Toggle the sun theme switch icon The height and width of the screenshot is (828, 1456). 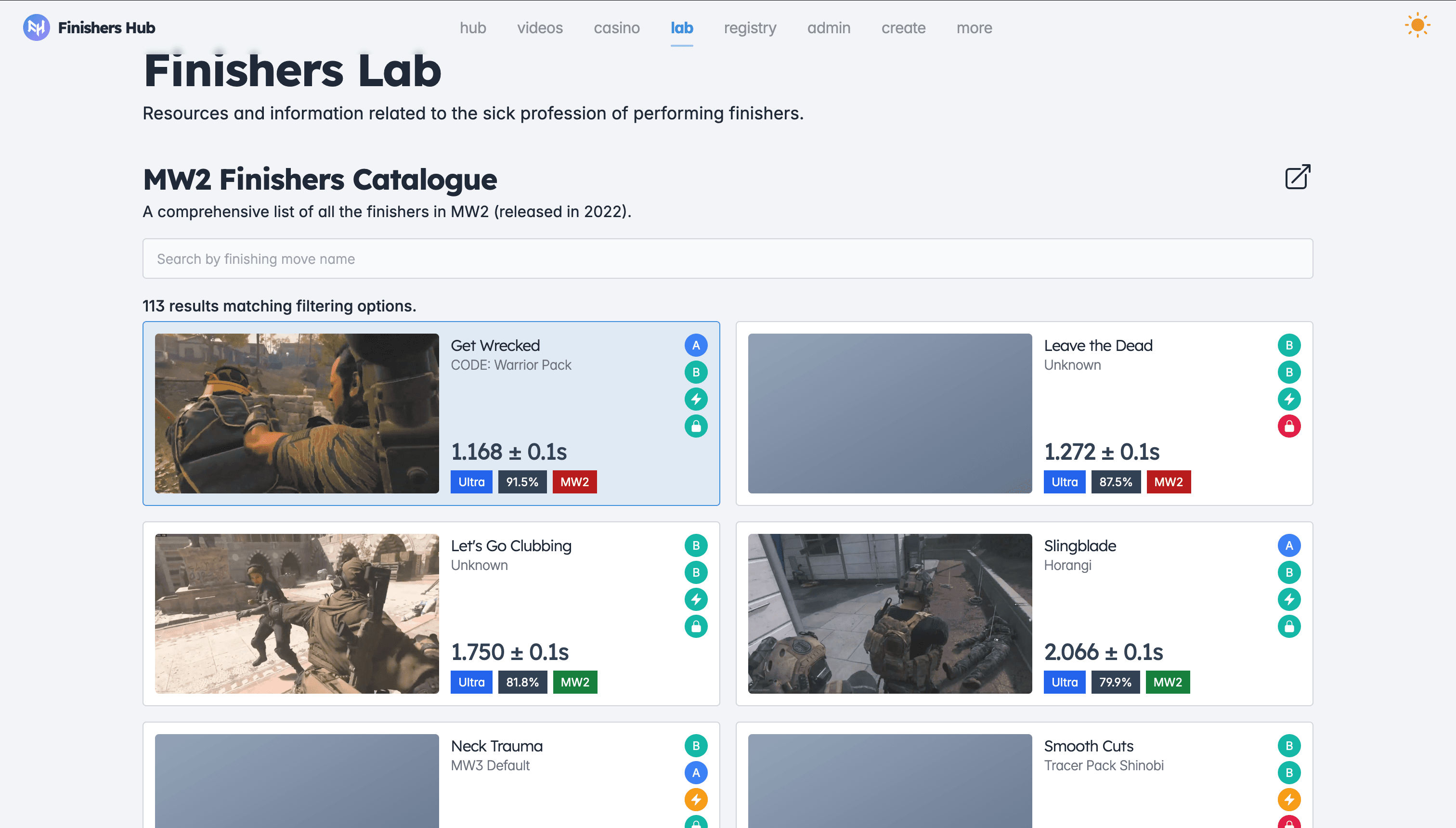click(1417, 25)
